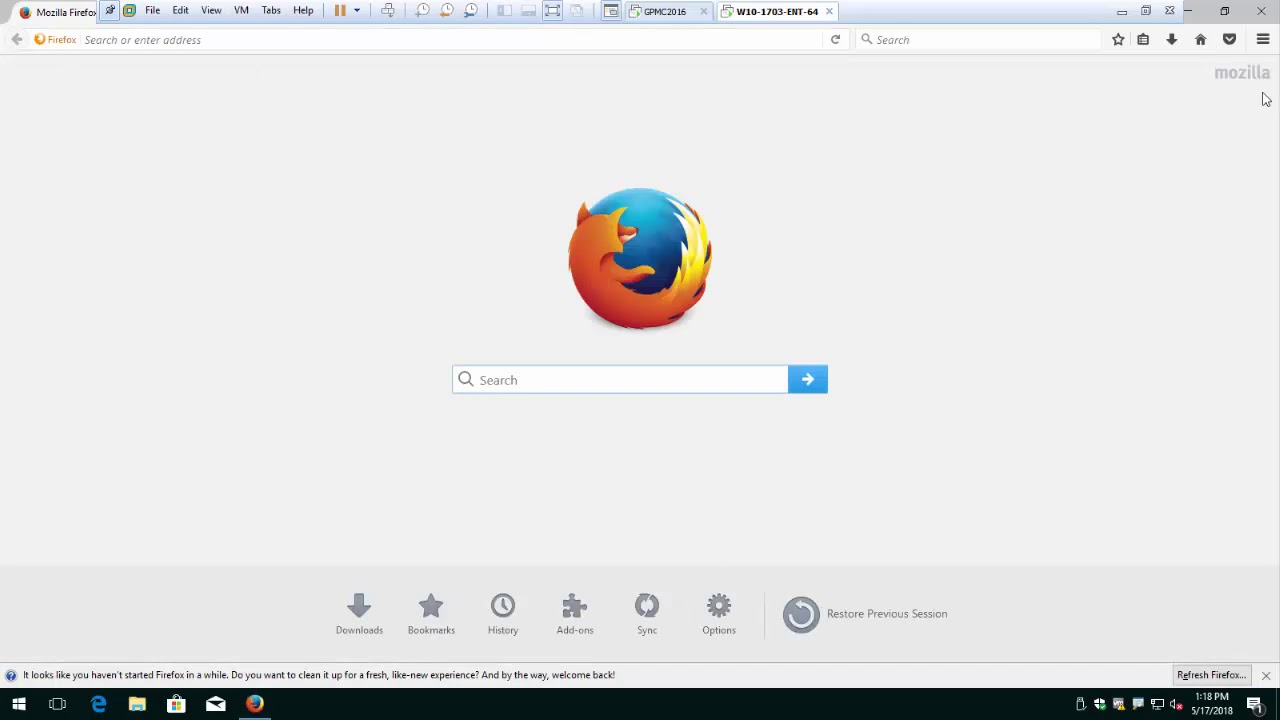This screenshot has height=720, width=1280.
Task: Open the bookmarks list icon in toolbar
Action: [1143, 40]
